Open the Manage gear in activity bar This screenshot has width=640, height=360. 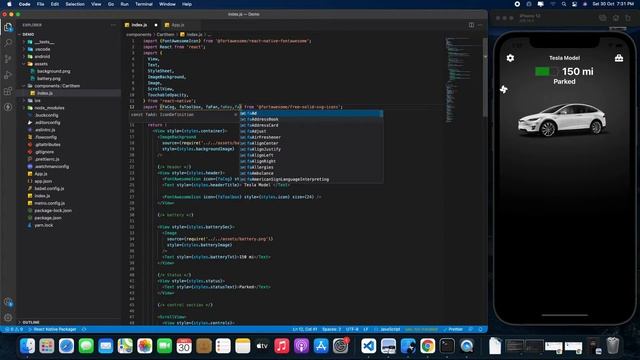pos(8,317)
